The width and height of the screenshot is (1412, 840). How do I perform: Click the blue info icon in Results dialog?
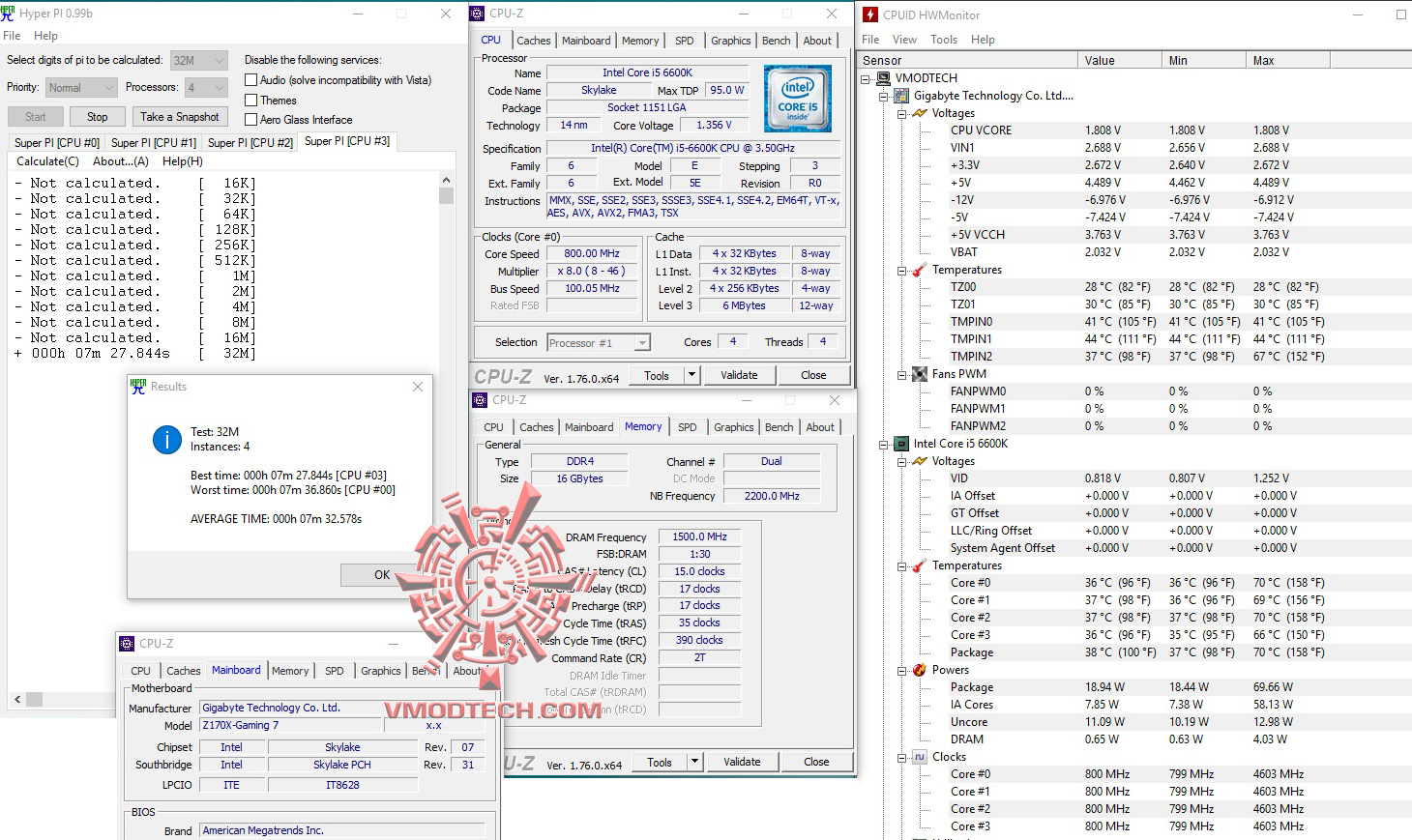(x=166, y=440)
